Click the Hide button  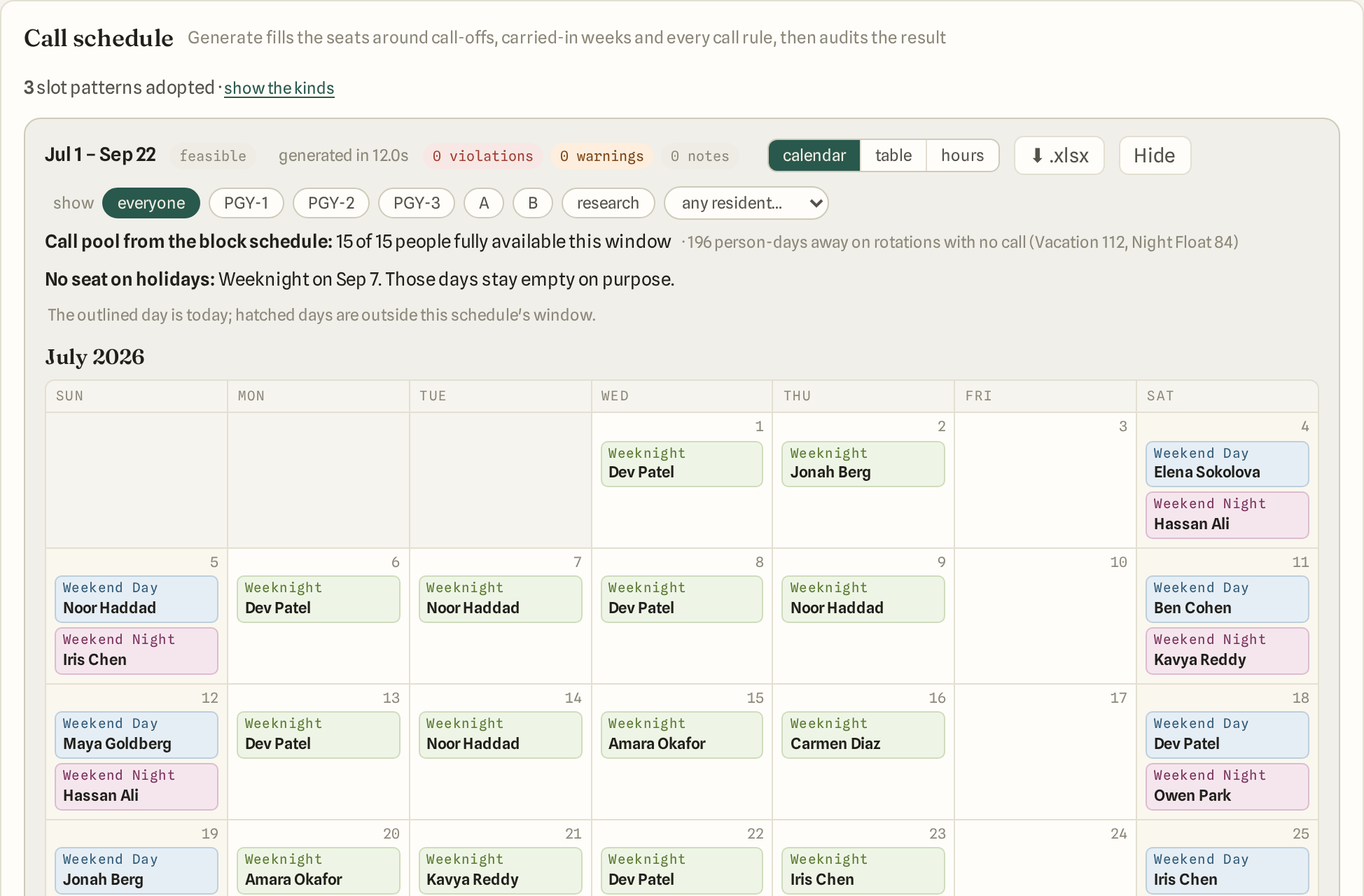pyautogui.click(x=1155, y=155)
